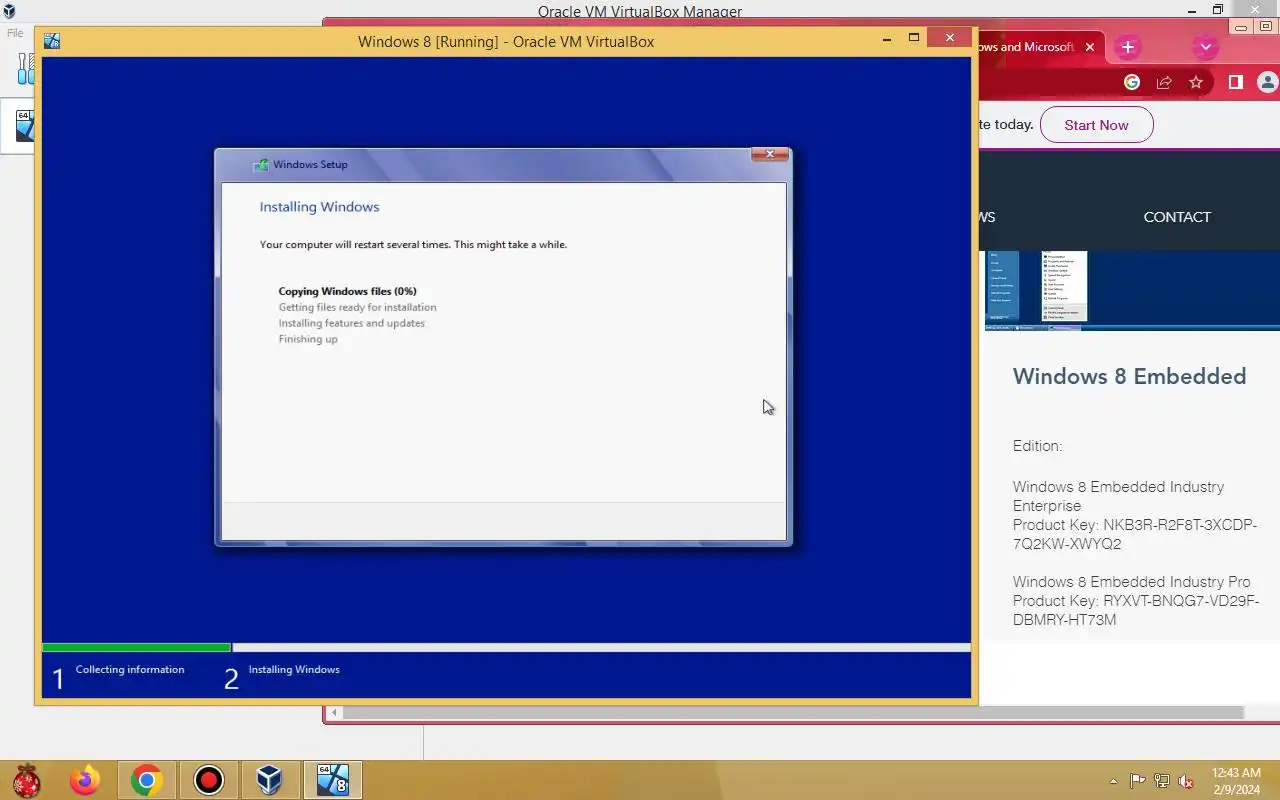Click the 'Installing Windows' heading in setup
The image size is (1280, 800).
[x=319, y=207]
